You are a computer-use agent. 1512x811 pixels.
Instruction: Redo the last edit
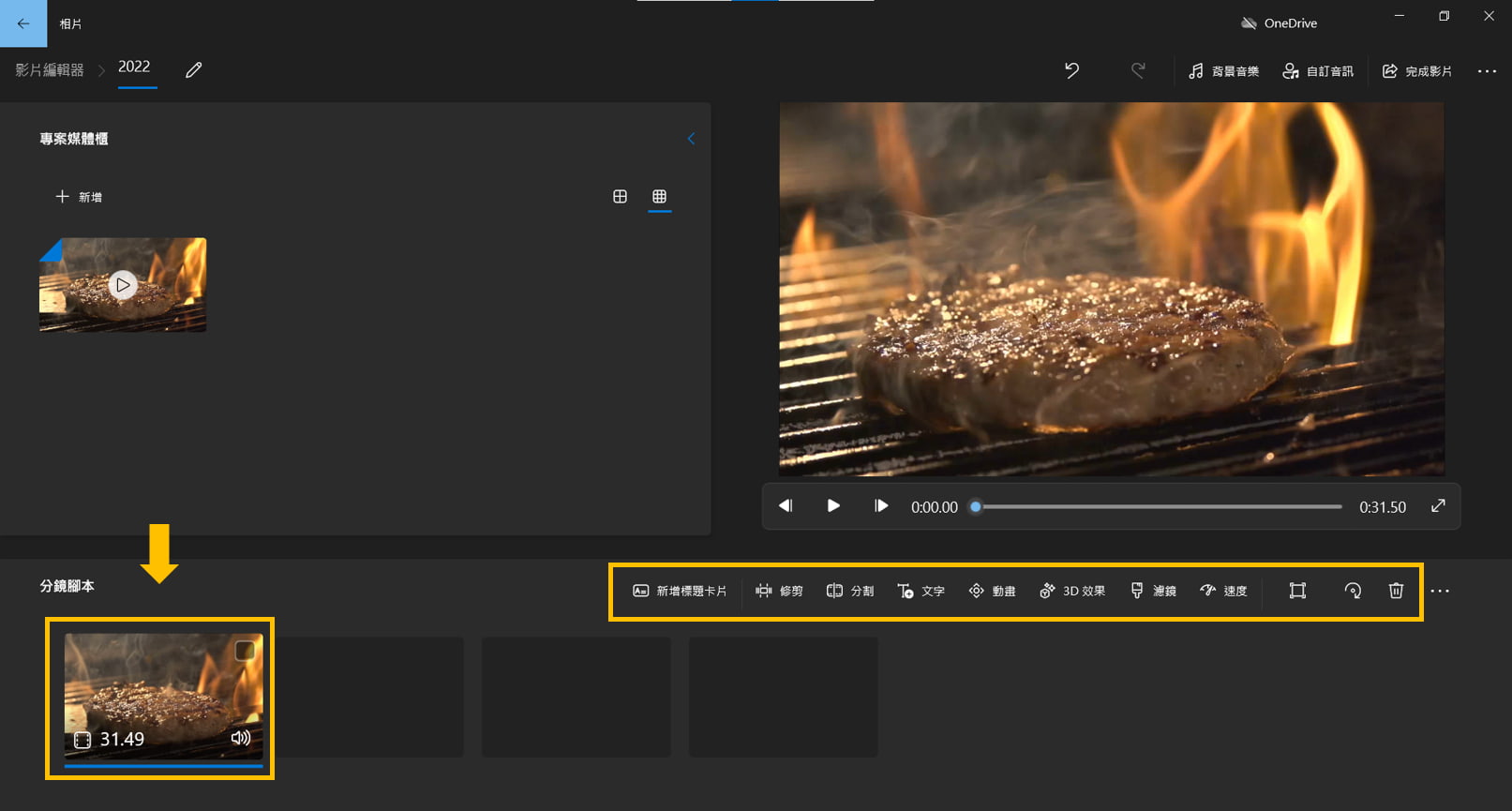click(1138, 70)
